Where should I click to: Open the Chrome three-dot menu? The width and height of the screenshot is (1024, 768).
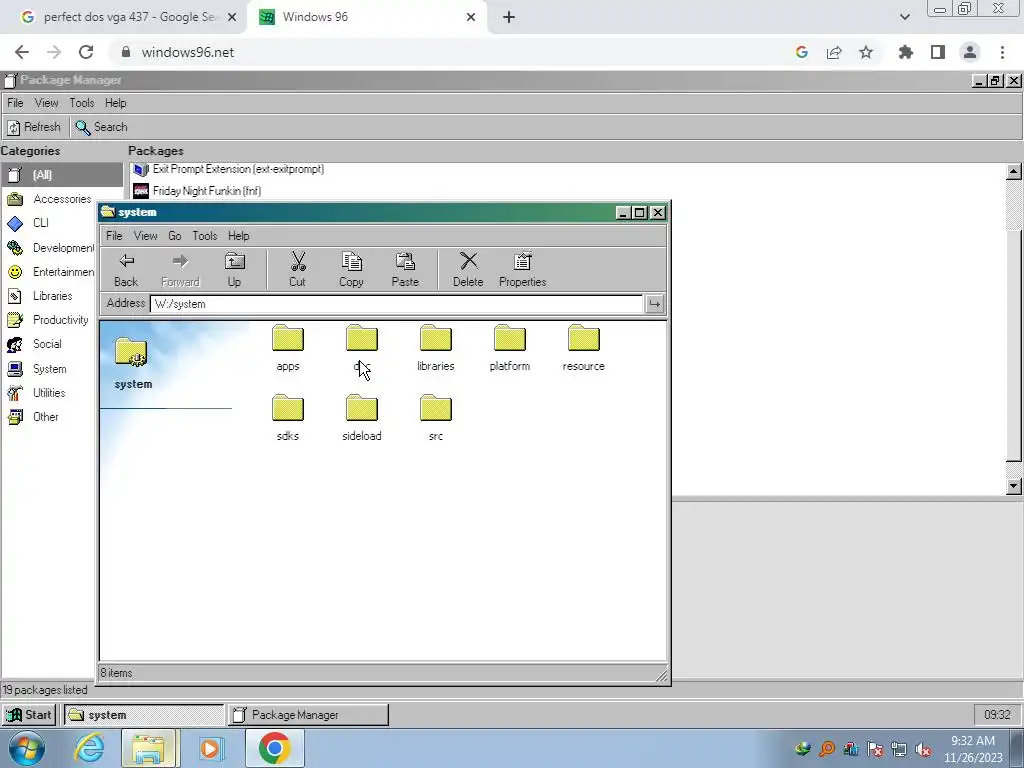[1002, 52]
